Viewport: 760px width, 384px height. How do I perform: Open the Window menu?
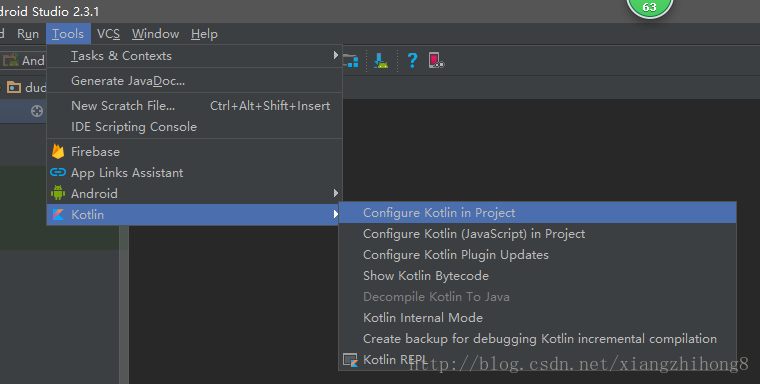coord(155,34)
